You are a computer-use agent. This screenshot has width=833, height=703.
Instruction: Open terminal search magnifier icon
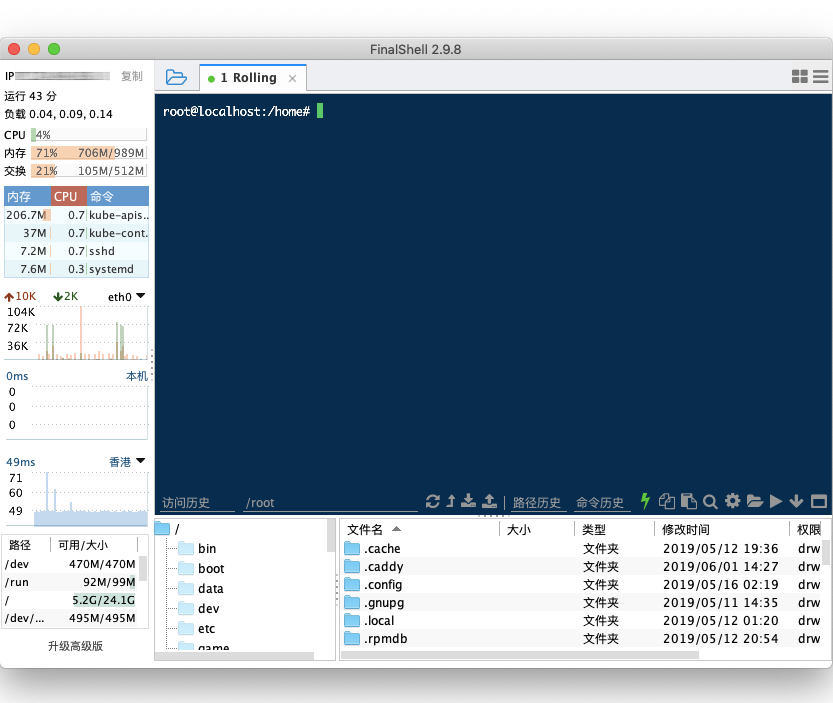(x=710, y=501)
